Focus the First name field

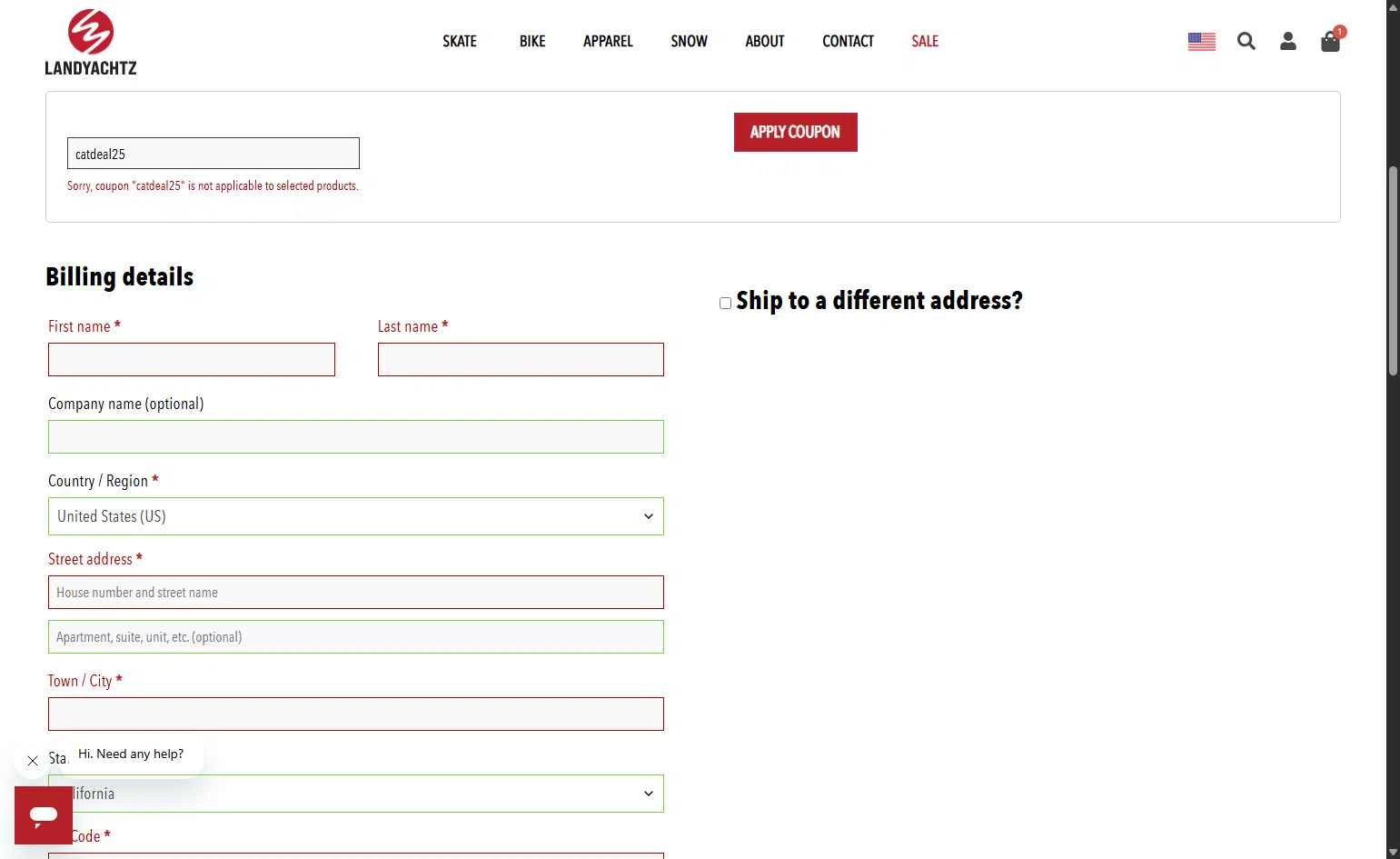click(192, 359)
